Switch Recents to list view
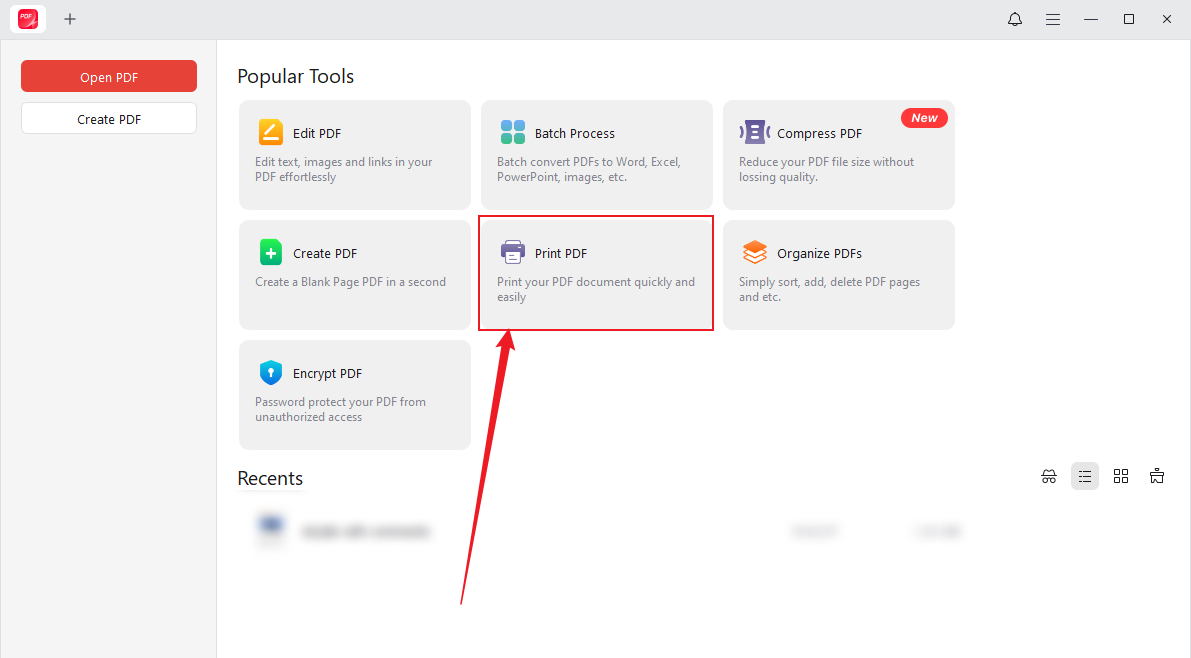1191x658 pixels. pos(1085,477)
